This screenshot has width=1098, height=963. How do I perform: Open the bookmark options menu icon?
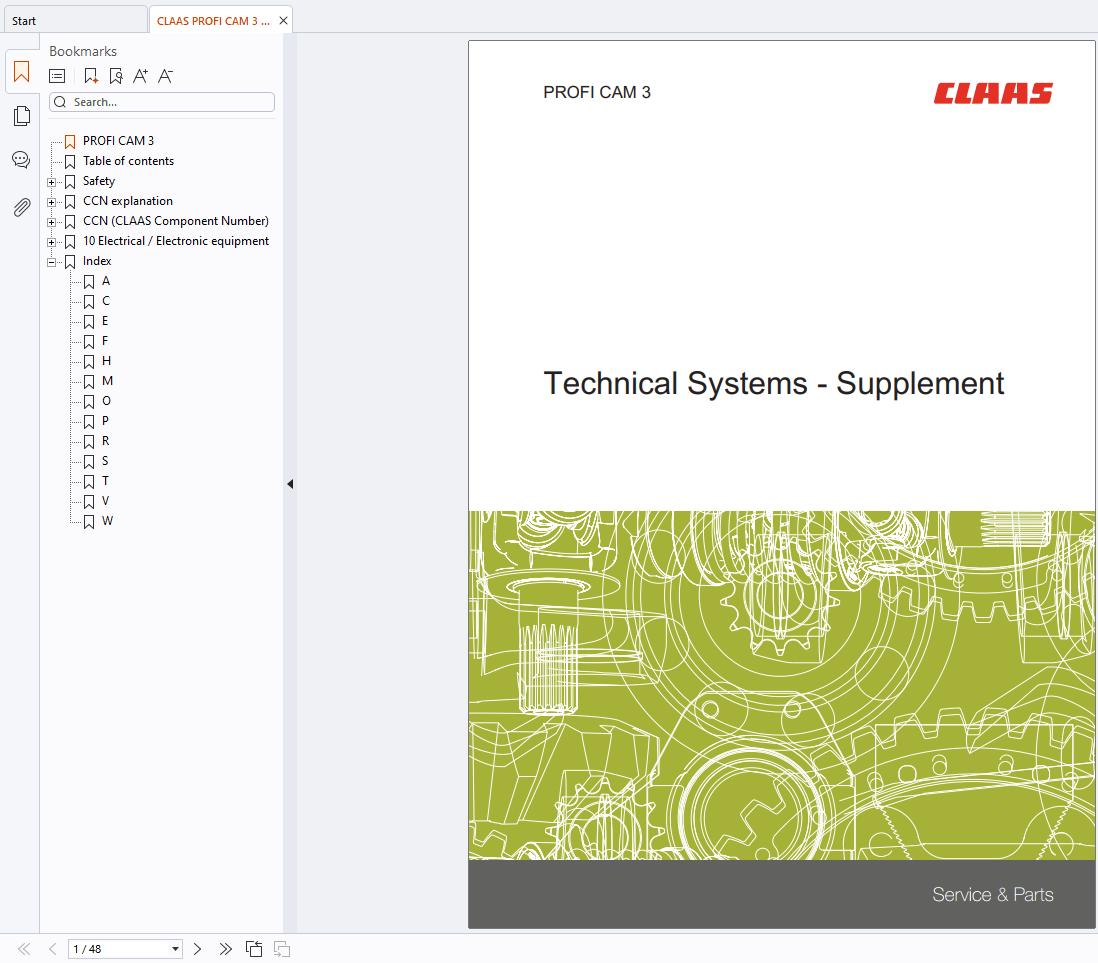point(58,76)
